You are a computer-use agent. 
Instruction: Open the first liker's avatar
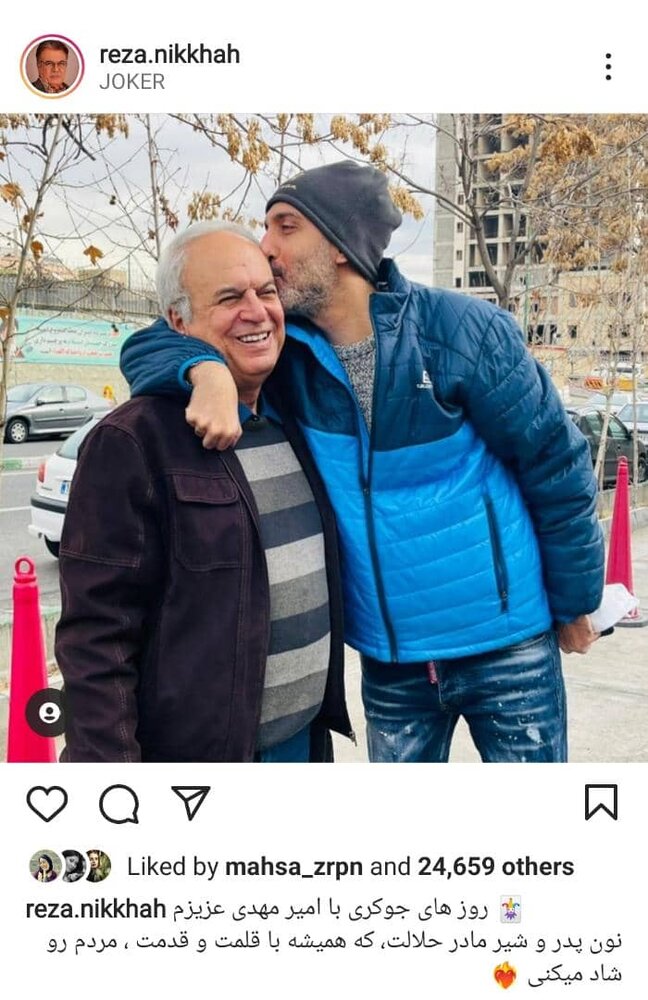pyautogui.click(x=45, y=866)
